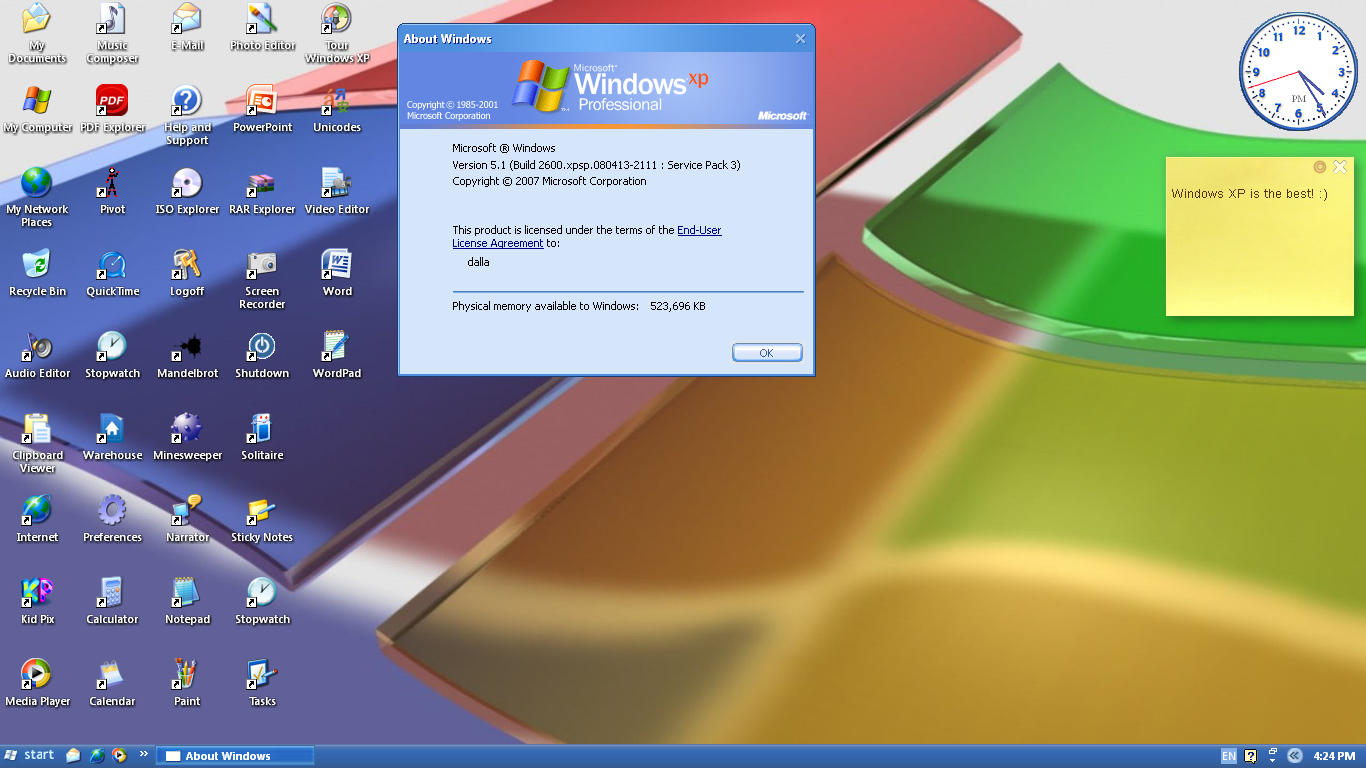1366x768 pixels.
Task: Open the My Computer icon
Action: (x=37, y=108)
